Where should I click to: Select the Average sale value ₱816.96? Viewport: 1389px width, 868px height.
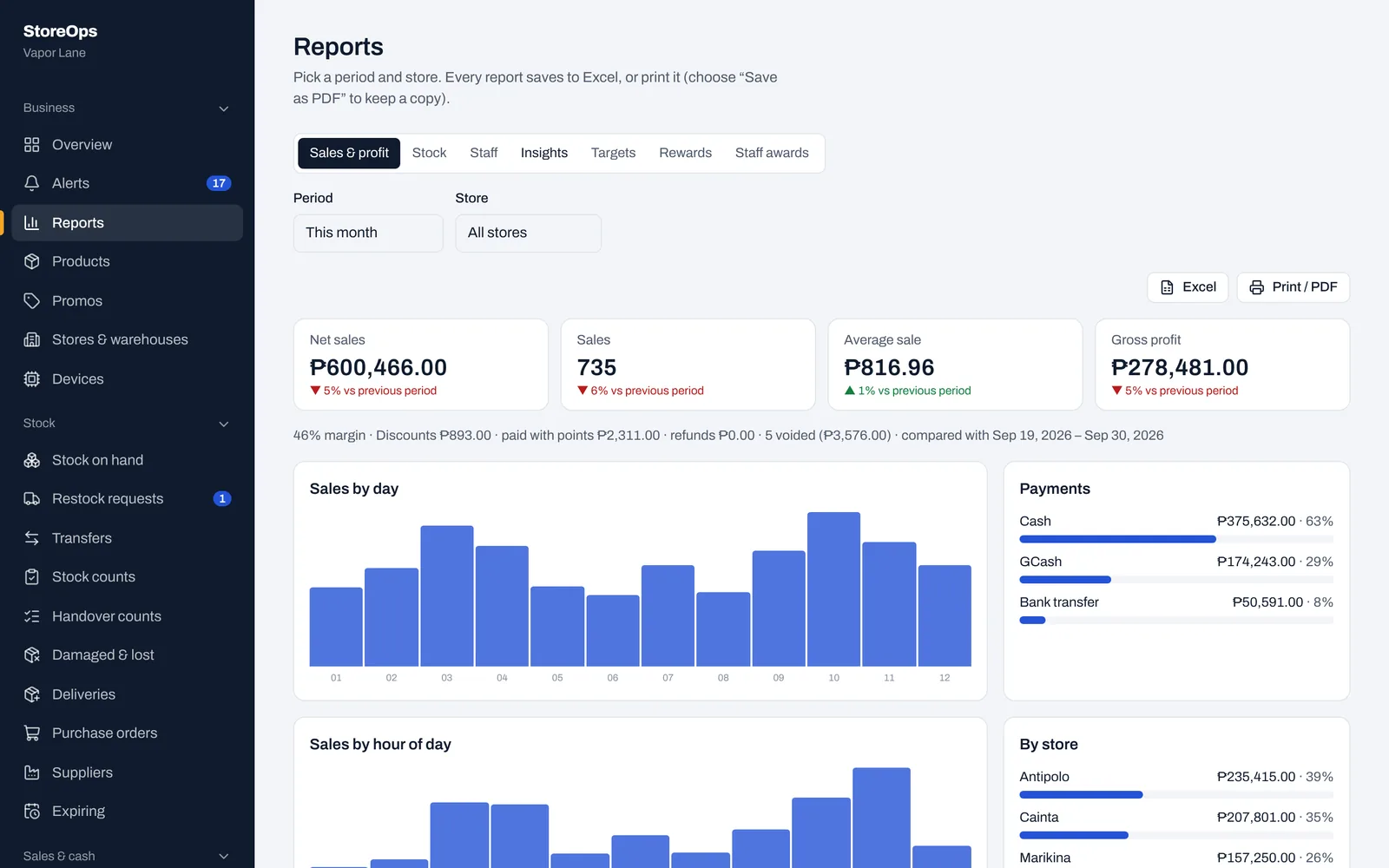[x=889, y=368]
